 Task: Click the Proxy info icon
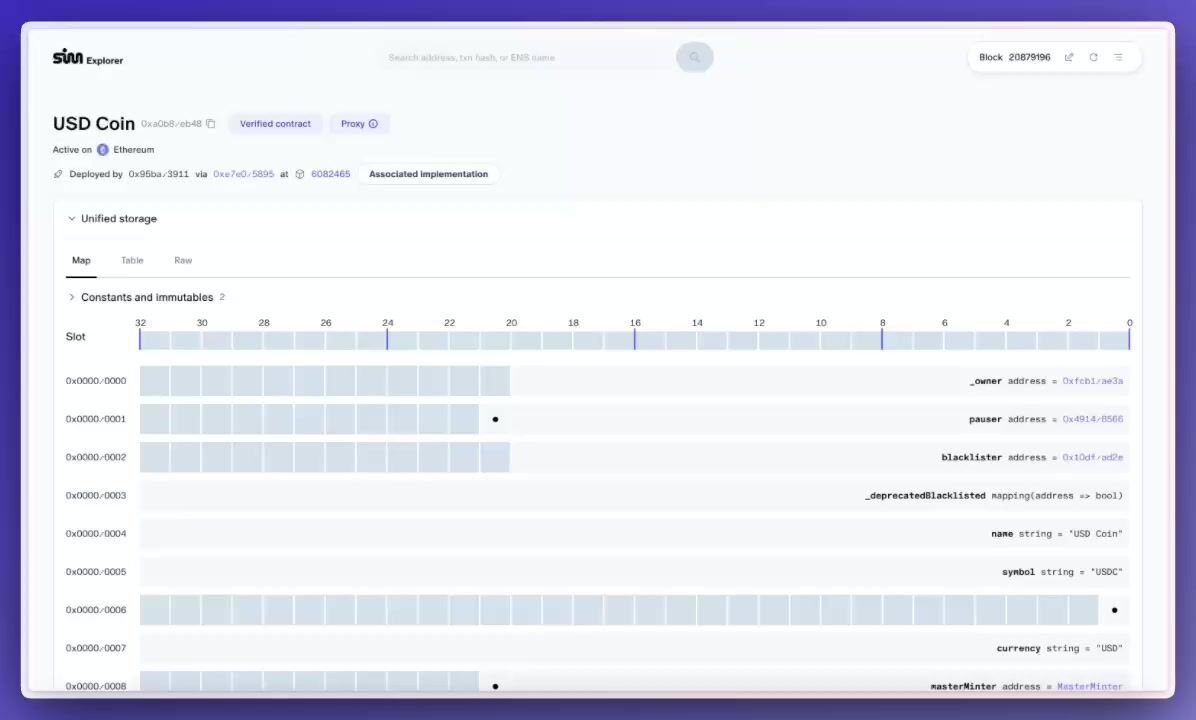[373, 124]
